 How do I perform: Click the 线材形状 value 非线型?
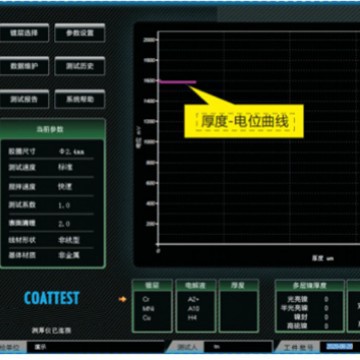click(69, 240)
